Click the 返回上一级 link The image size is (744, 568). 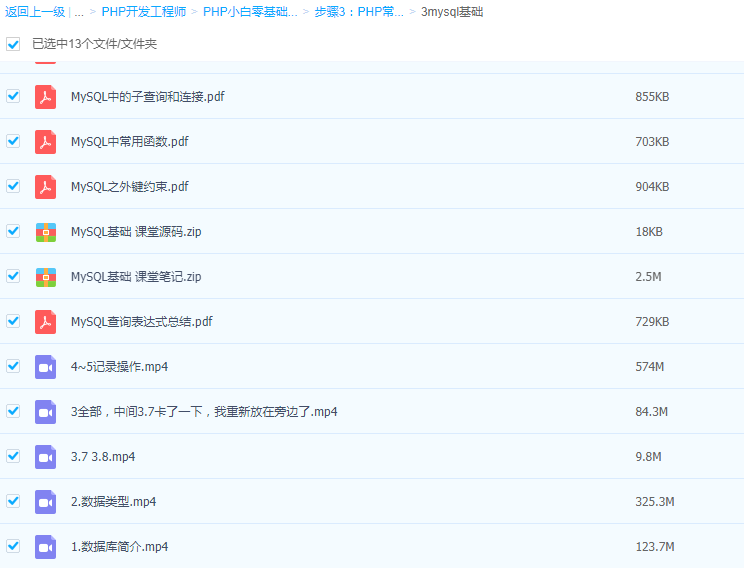[33, 12]
